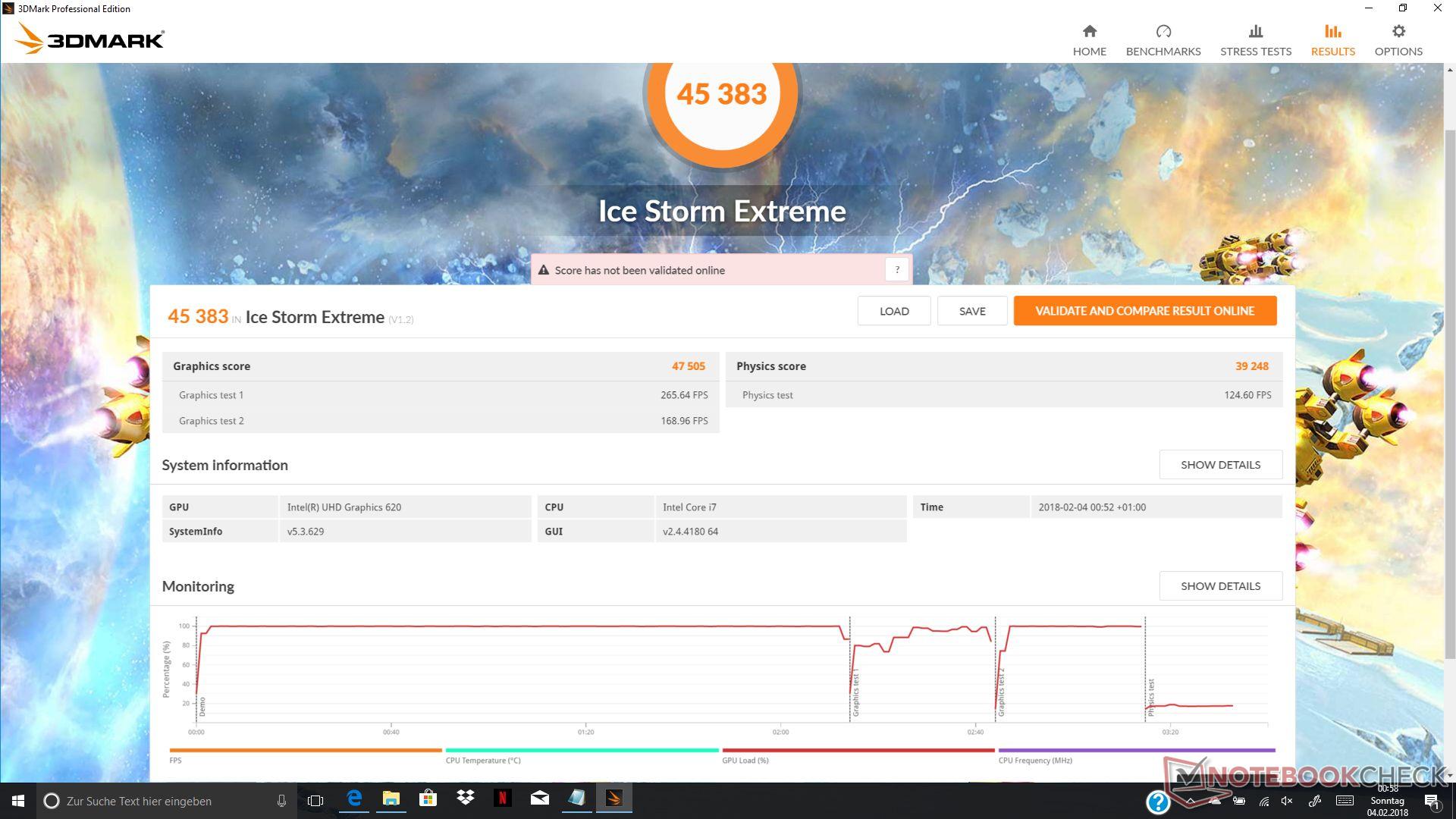Click the Physics test row
This screenshot has height=819, width=1456.
click(x=1004, y=395)
